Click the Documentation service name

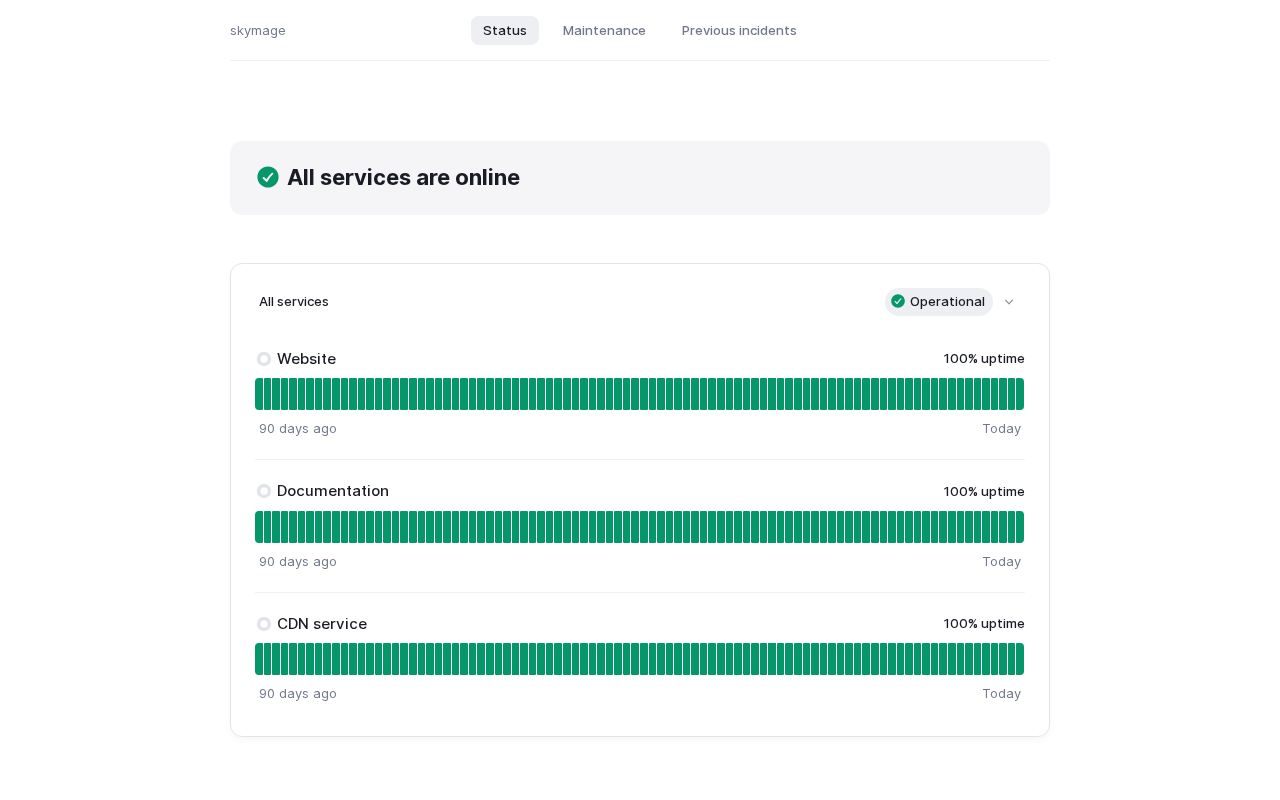tap(333, 491)
